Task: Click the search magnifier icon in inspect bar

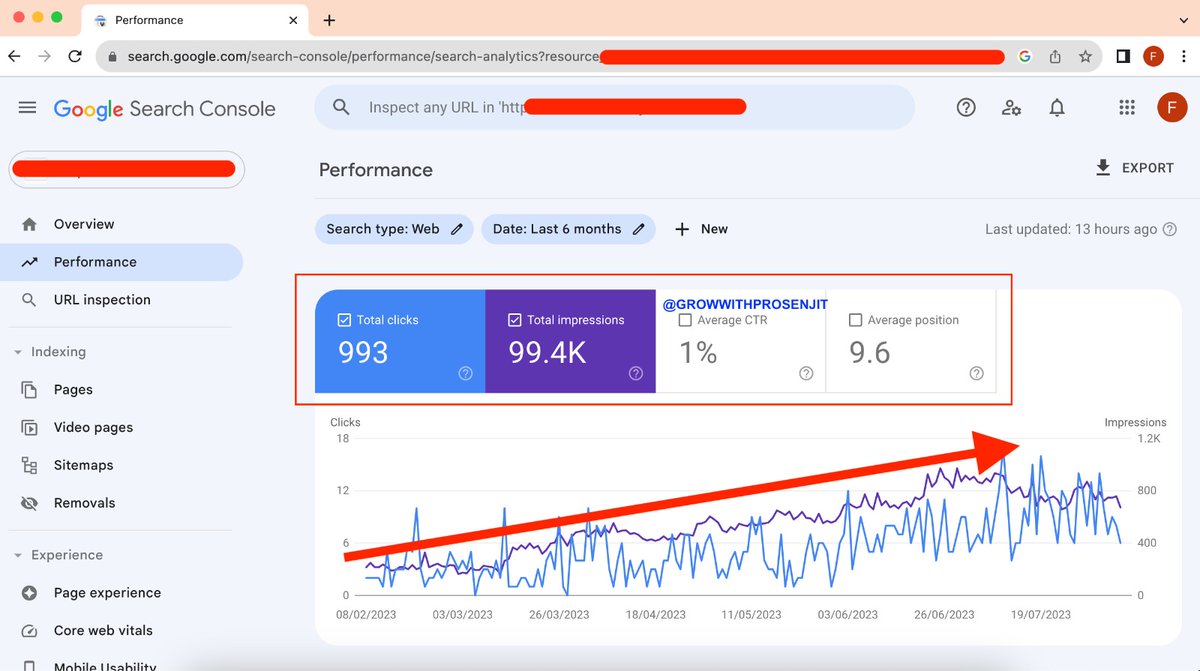Action: point(342,107)
